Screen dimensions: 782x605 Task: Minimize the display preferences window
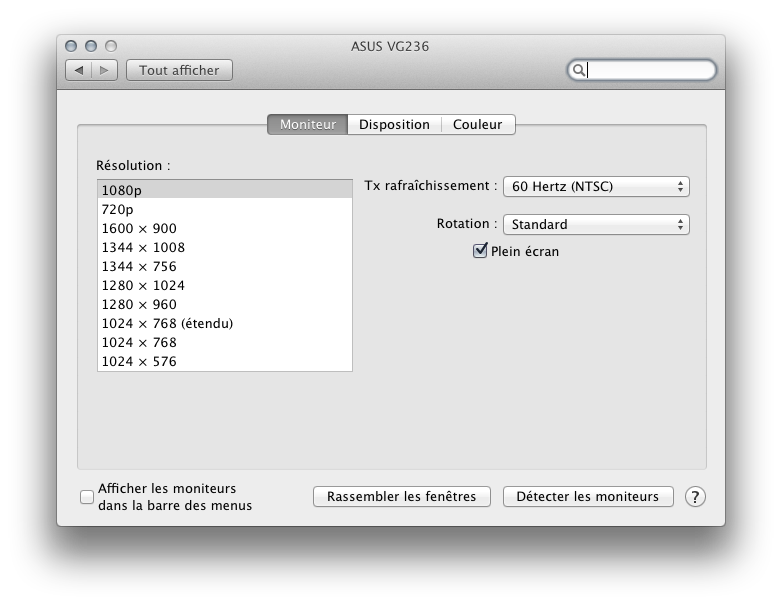click(x=91, y=46)
